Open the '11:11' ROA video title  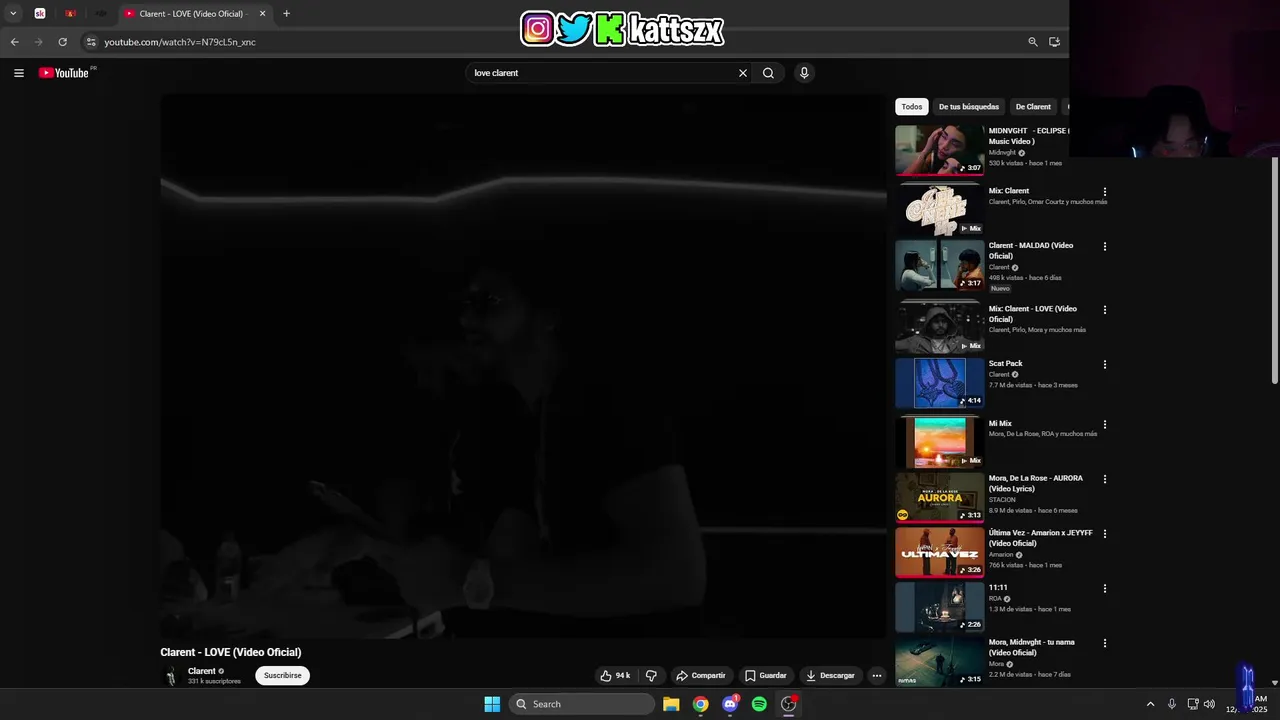tap(998, 588)
